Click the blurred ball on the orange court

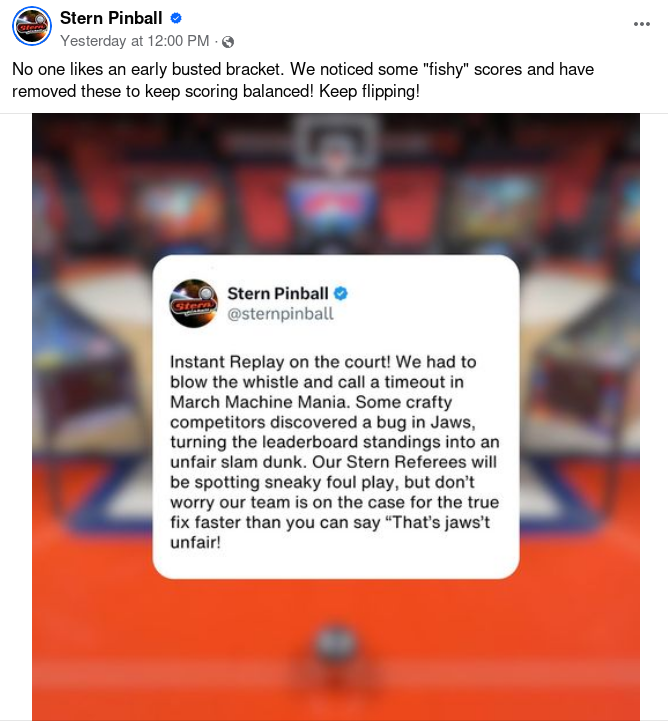tap(336, 644)
